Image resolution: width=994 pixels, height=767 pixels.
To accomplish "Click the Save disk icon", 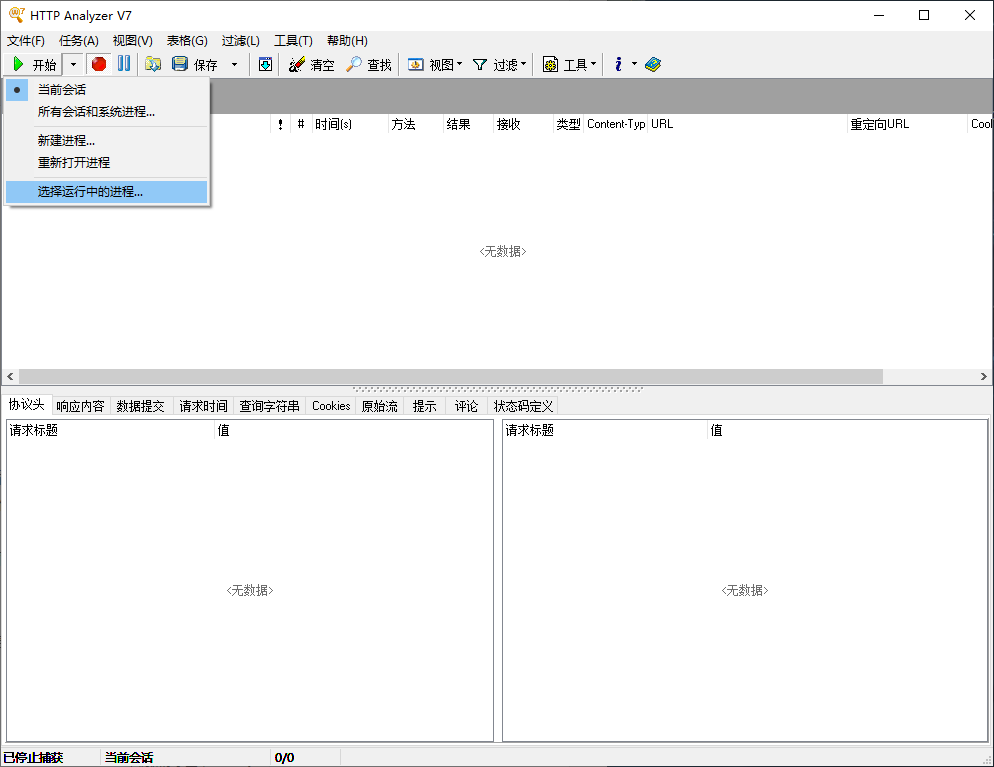I will [x=180, y=63].
